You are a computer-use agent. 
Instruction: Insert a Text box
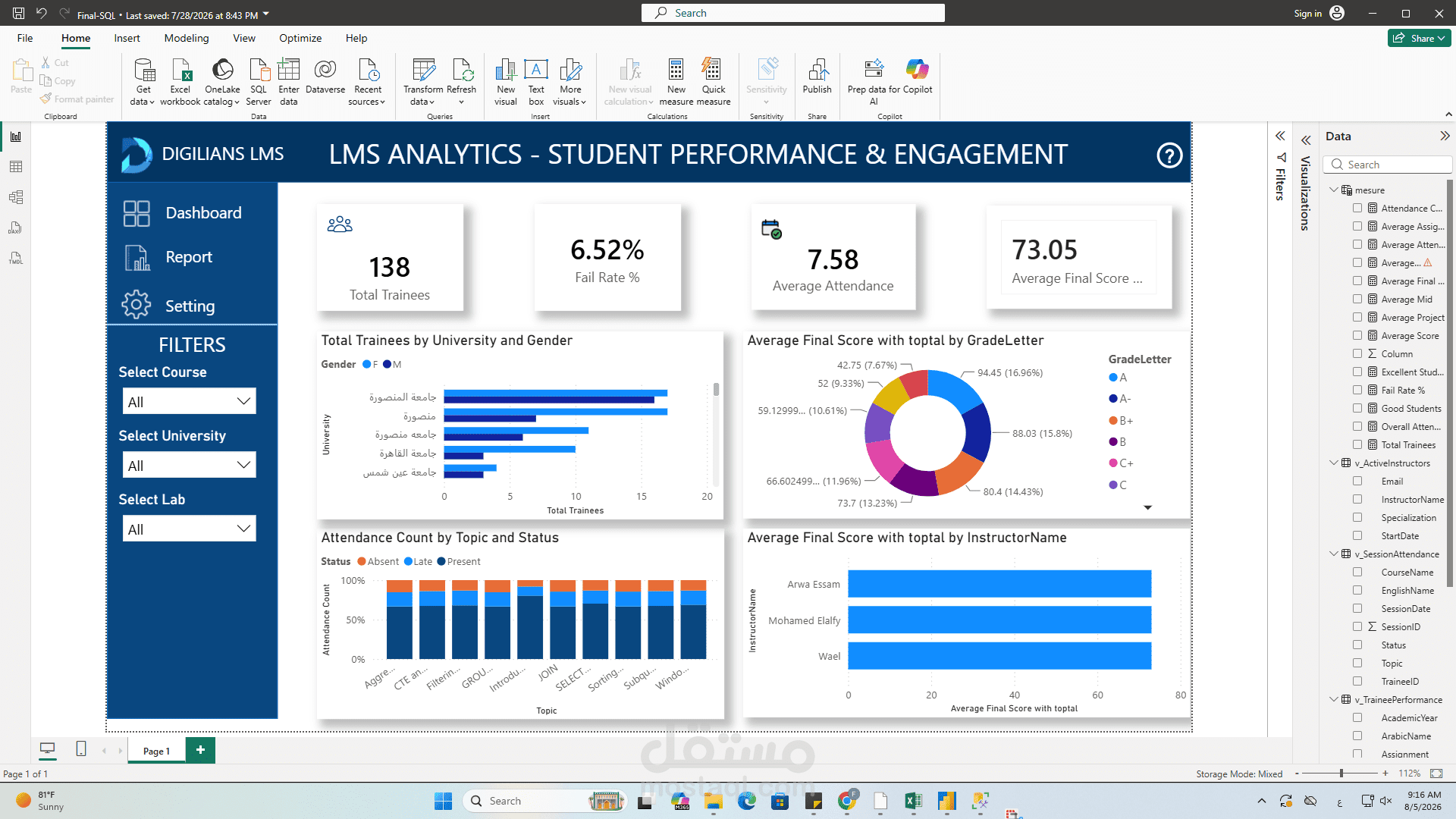pos(536,82)
